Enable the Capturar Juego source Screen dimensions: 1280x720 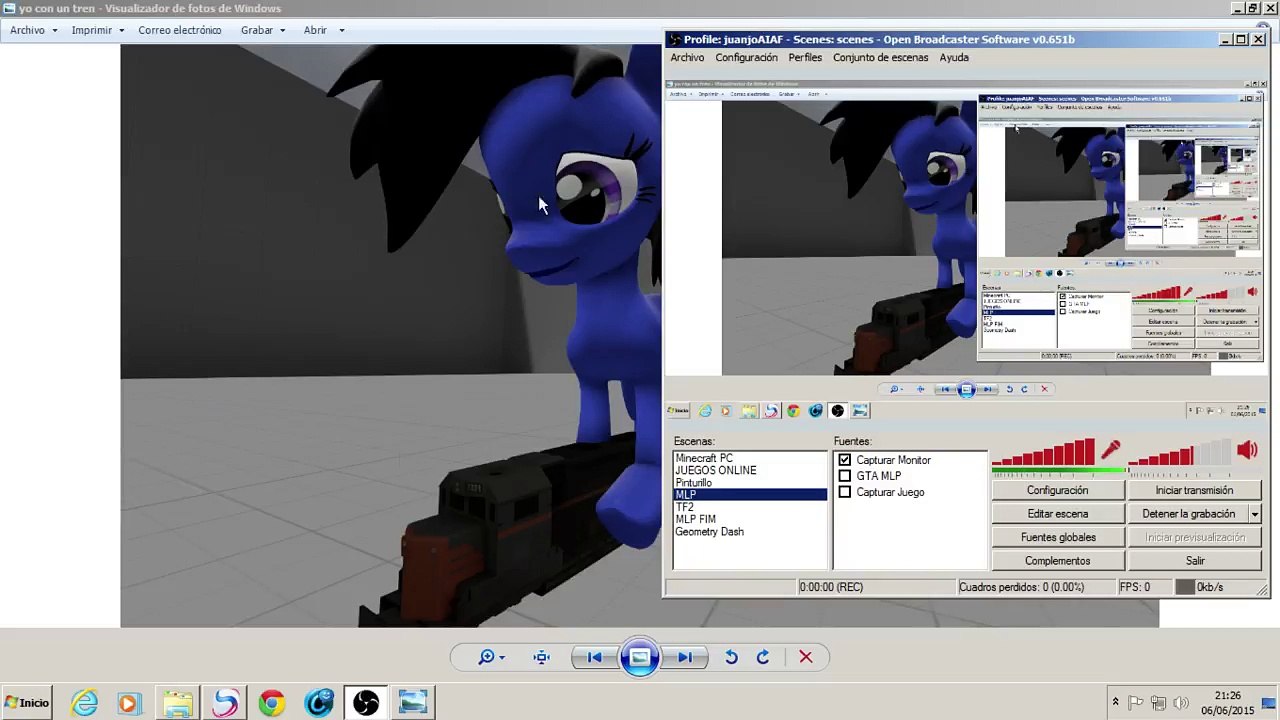[x=845, y=492]
